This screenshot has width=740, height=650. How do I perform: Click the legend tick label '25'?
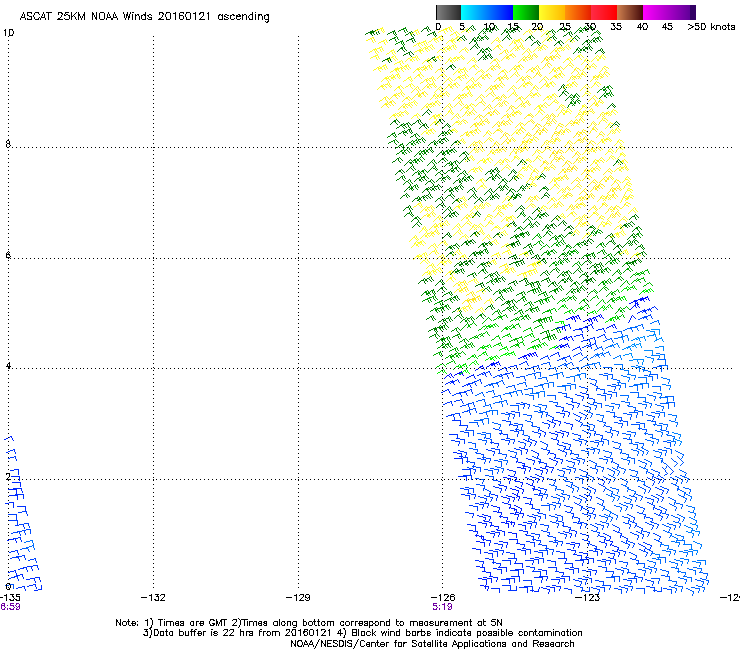click(565, 27)
